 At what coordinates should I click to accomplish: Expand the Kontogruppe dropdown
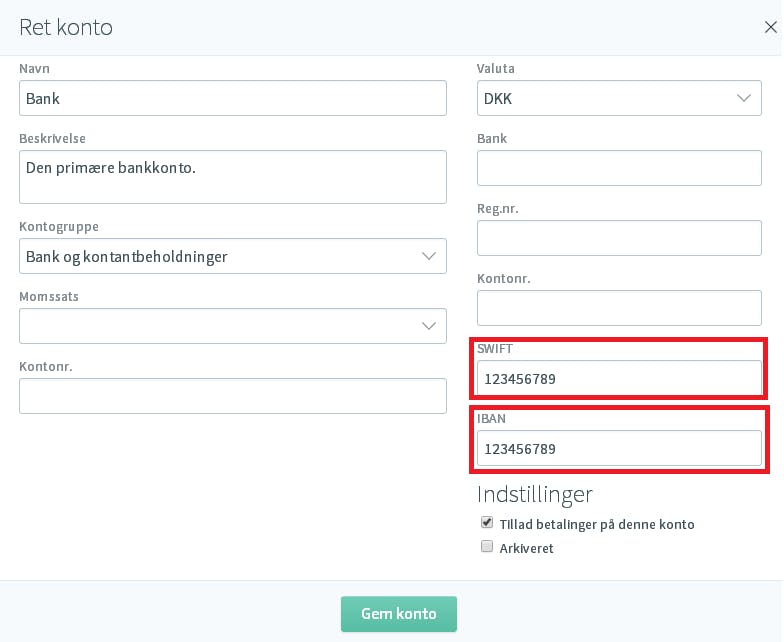232,256
